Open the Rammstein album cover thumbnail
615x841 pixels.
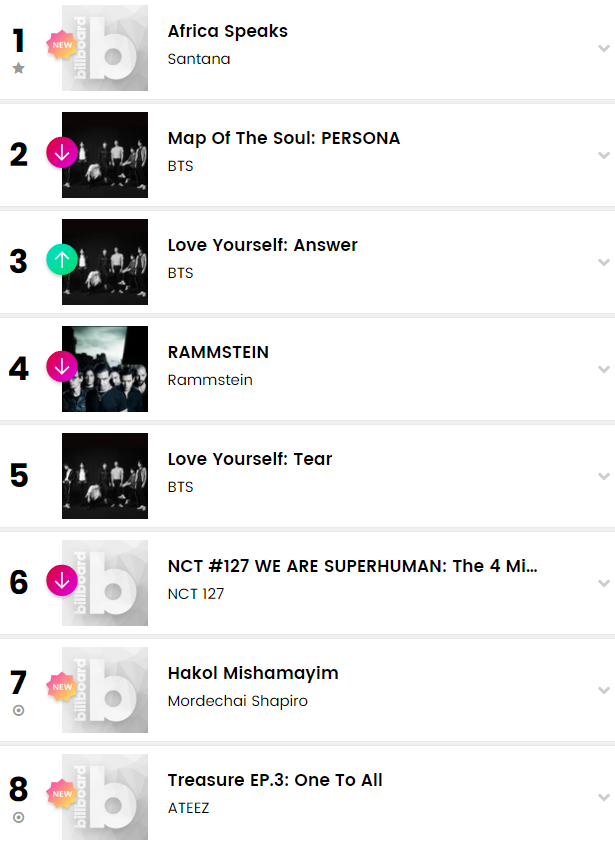pyautogui.click(x=105, y=369)
